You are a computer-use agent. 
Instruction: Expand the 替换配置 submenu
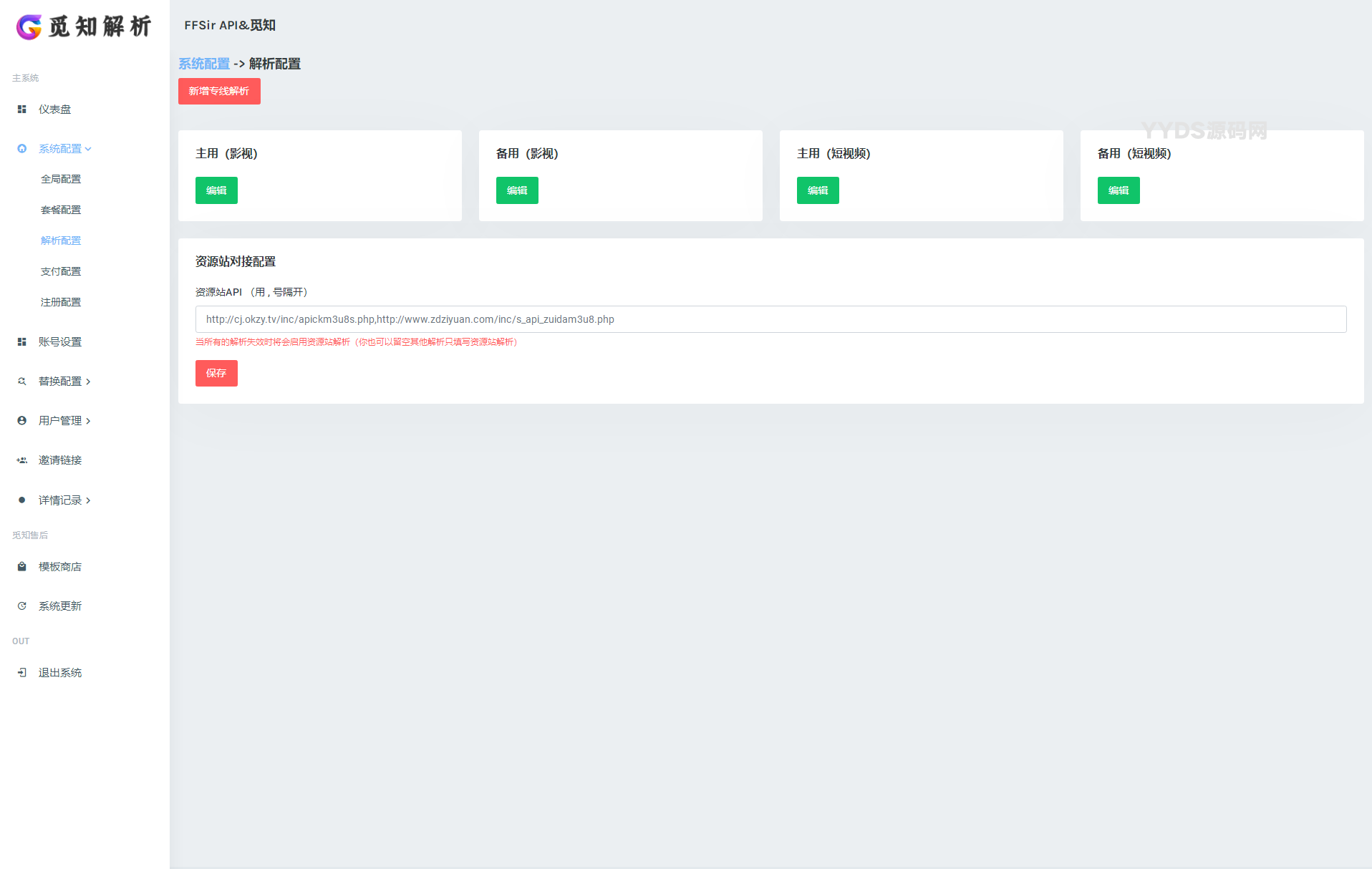tap(64, 382)
